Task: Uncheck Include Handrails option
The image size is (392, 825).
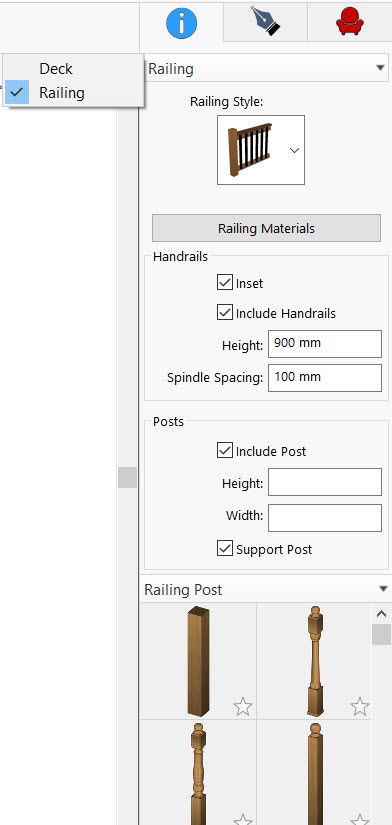Action: (225, 313)
